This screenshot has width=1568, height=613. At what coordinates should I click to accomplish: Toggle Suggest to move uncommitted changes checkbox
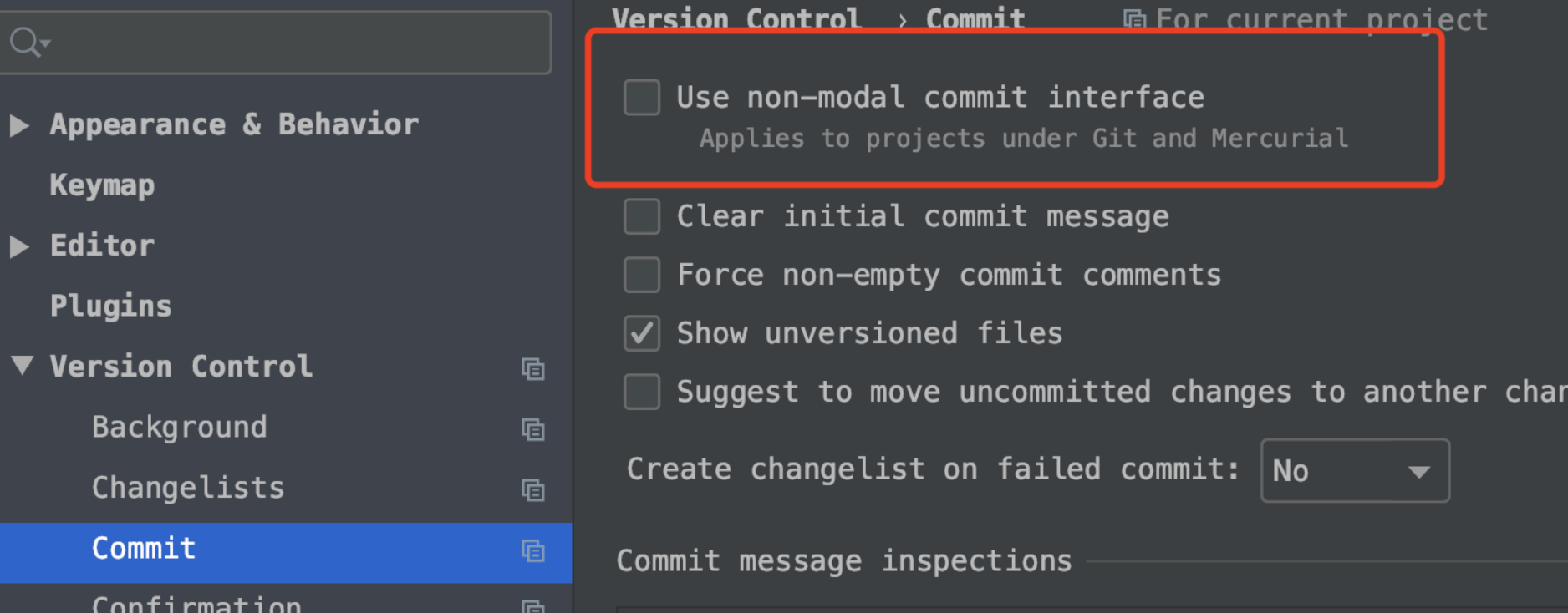642,393
